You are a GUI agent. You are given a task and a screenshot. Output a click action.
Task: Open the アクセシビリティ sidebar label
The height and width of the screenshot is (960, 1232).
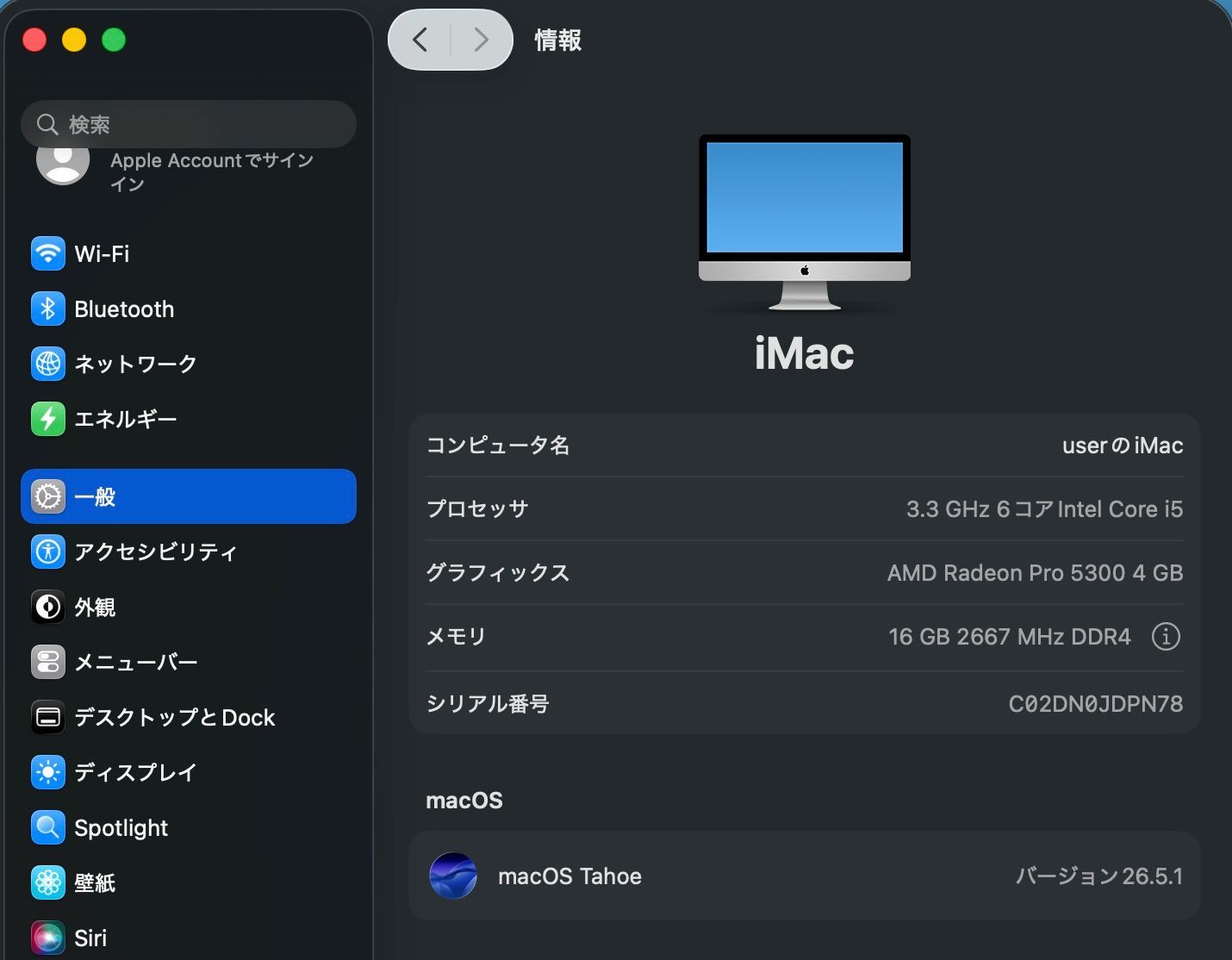click(x=155, y=552)
